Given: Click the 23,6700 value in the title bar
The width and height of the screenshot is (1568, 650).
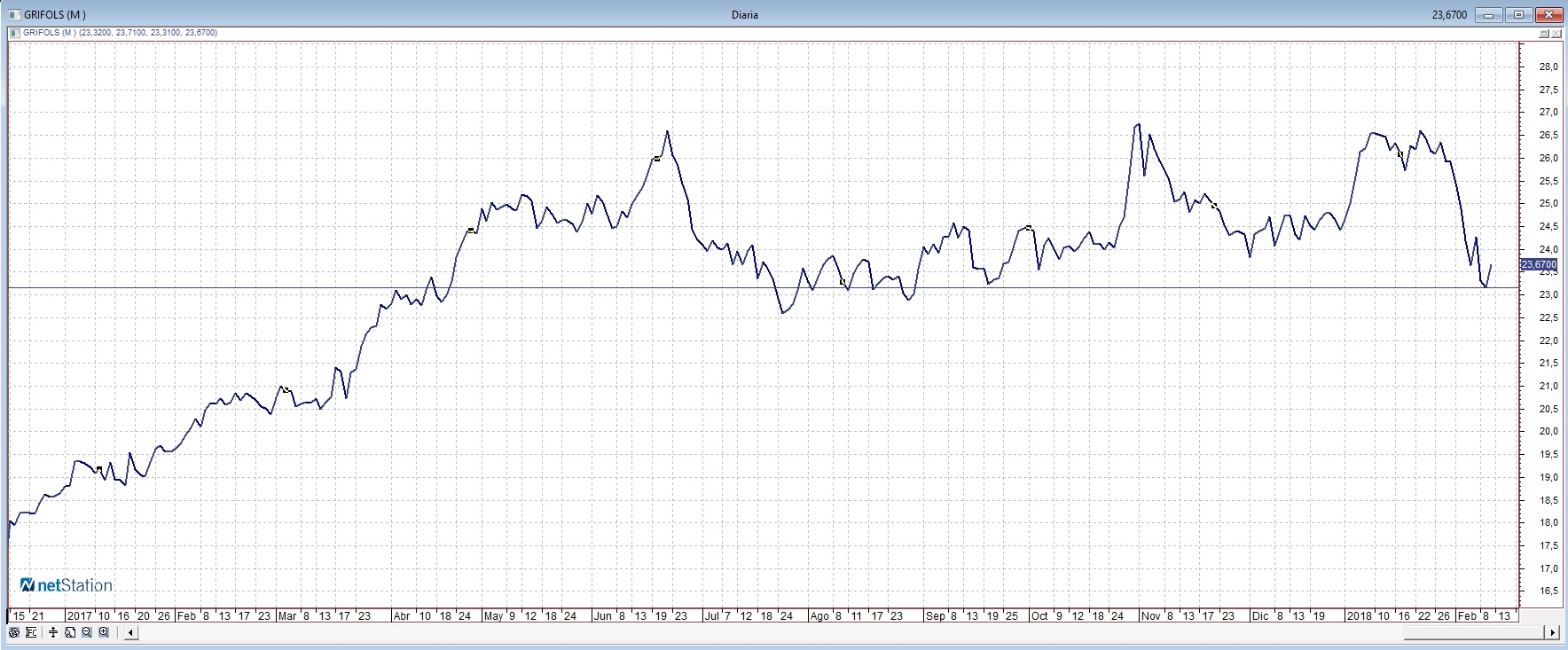Looking at the screenshot, I should click(1449, 14).
